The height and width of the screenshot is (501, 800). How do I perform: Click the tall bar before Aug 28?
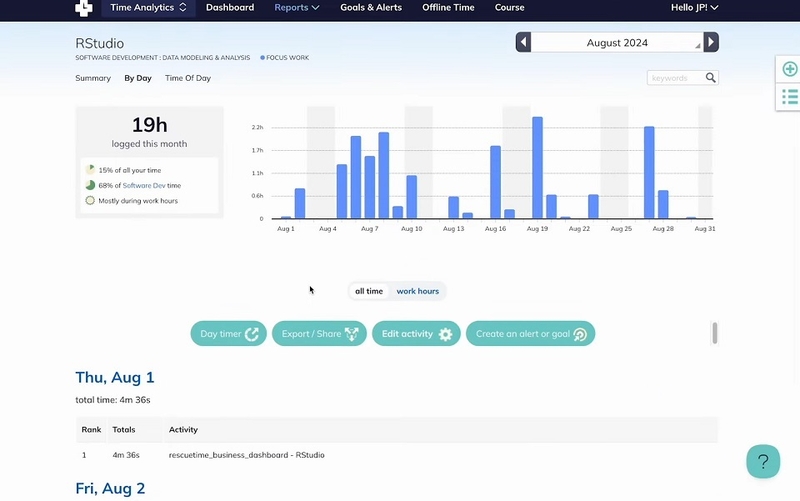coord(649,173)
